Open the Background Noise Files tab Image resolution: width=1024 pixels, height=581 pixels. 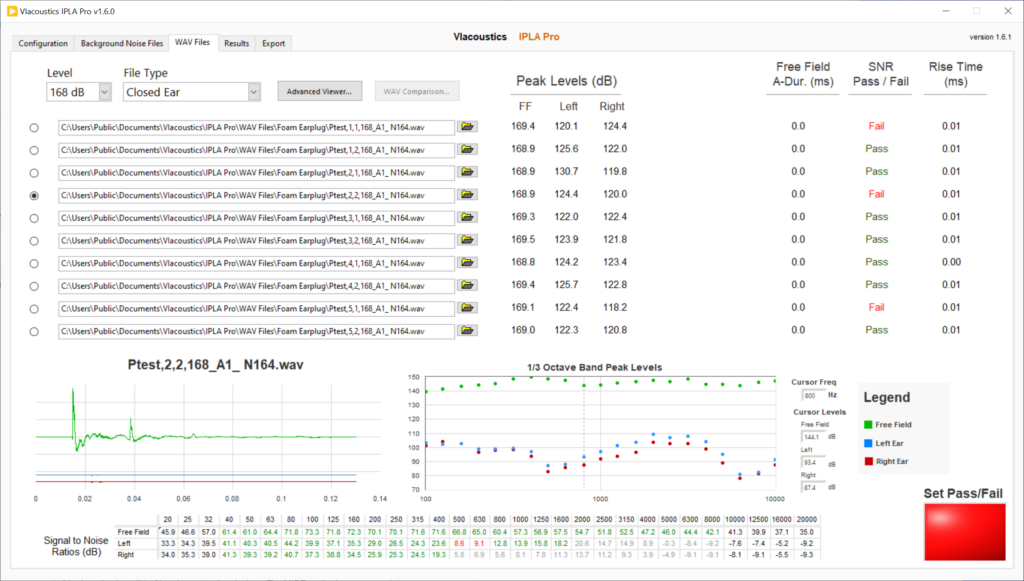[x=121, y=44]
